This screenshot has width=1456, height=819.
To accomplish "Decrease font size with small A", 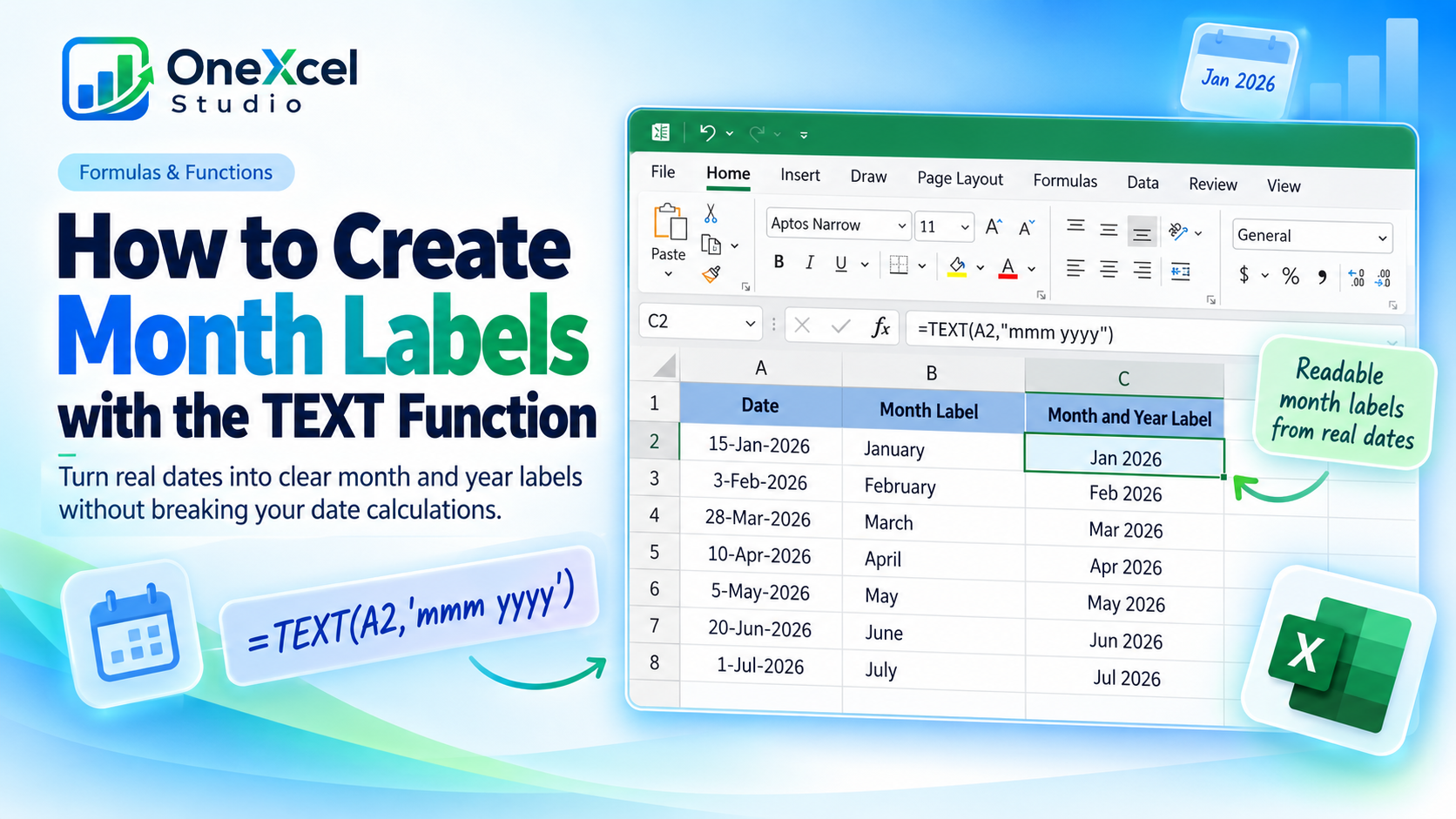I will pyautogui.click(x=1027, y=227).
